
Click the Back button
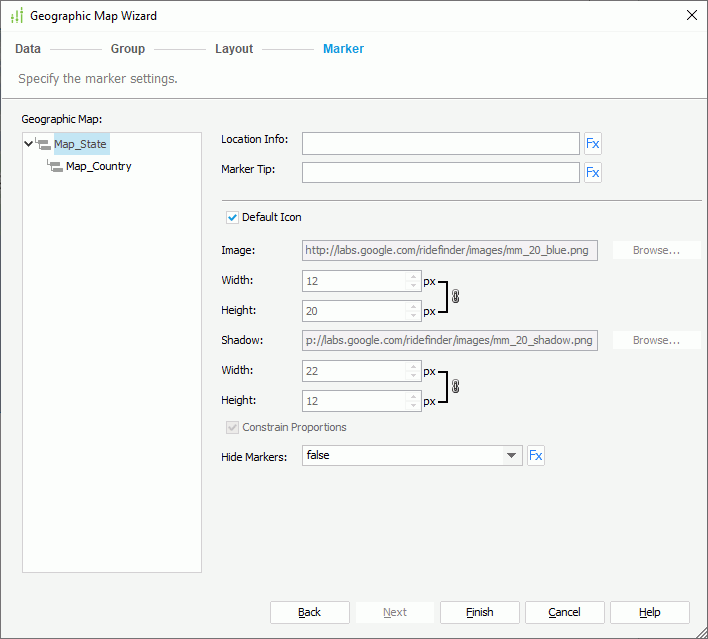pos(309,612)
